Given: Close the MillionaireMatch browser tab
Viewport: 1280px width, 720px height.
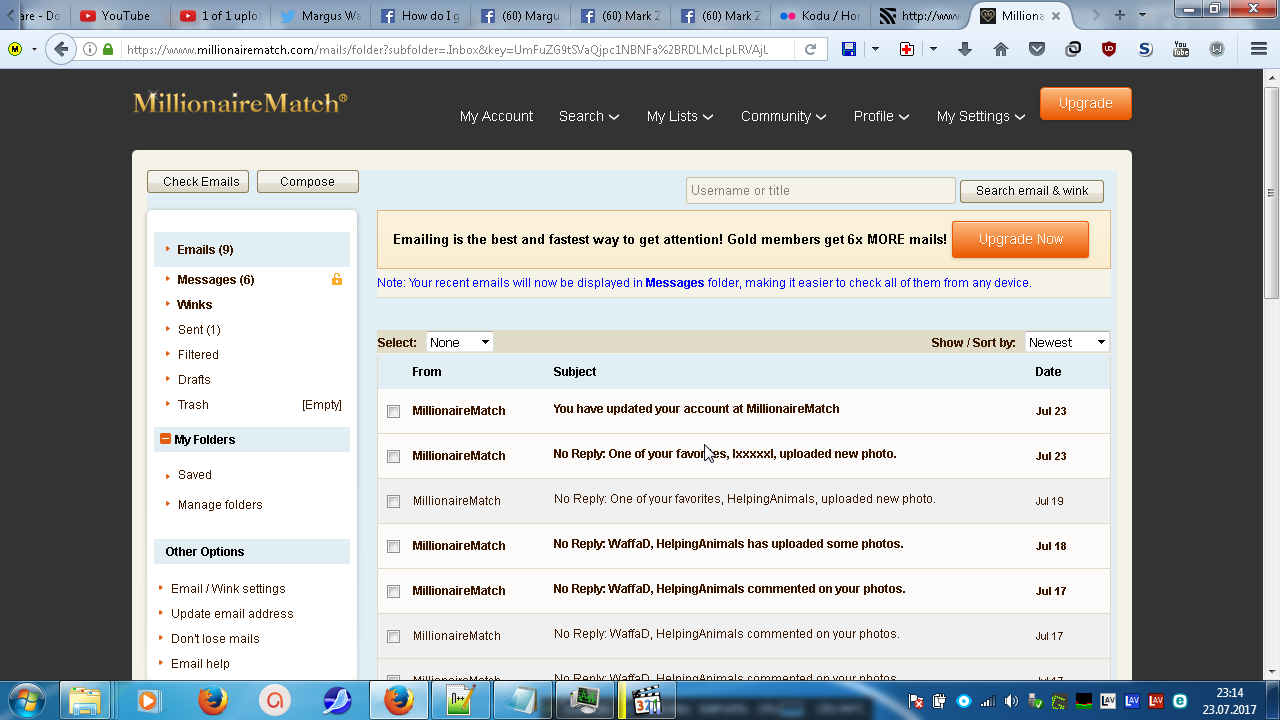Looking at the screenshot, I should [x=1054, y=15].
